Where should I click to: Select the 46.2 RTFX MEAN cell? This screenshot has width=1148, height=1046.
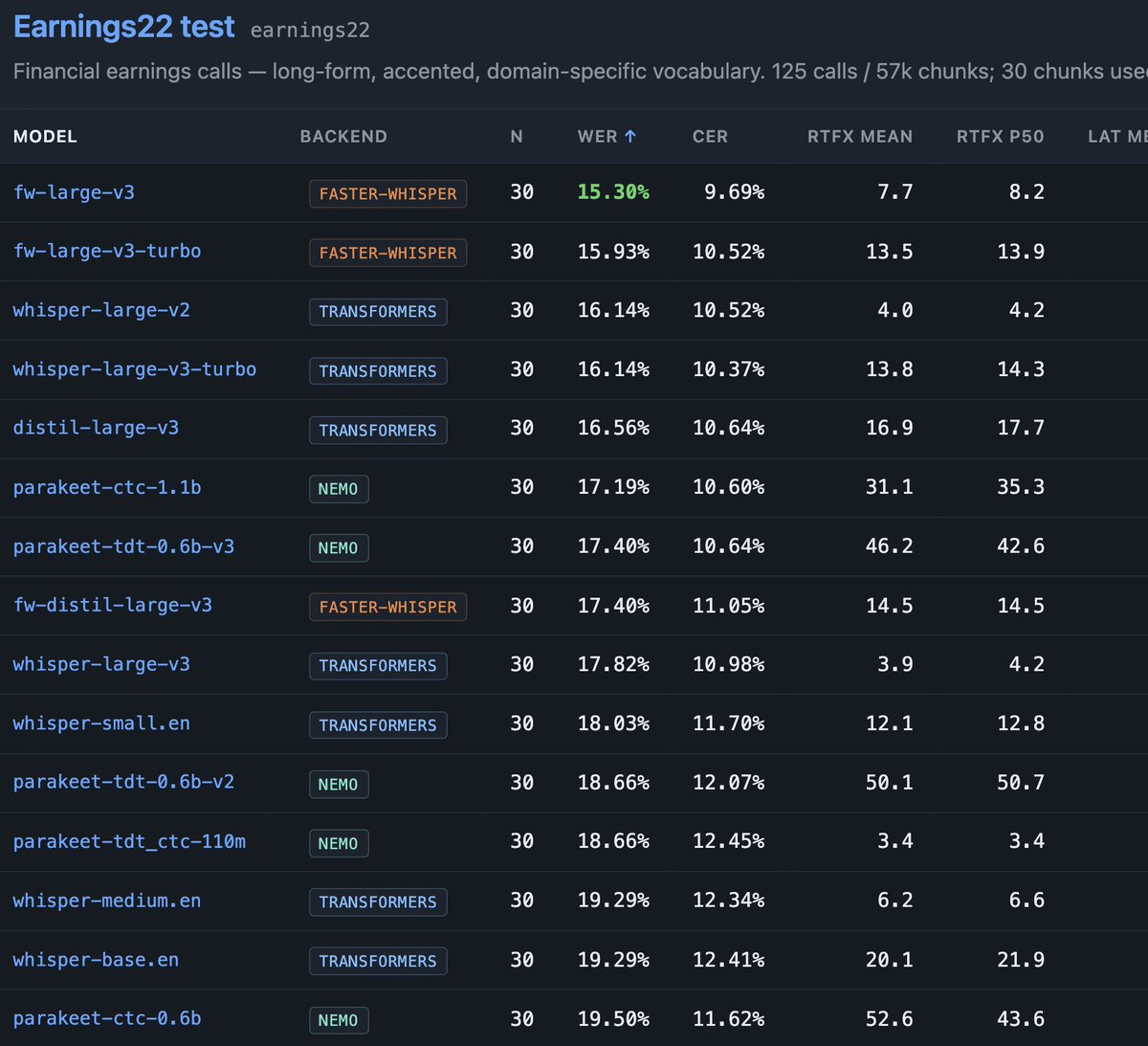[890, 546]
